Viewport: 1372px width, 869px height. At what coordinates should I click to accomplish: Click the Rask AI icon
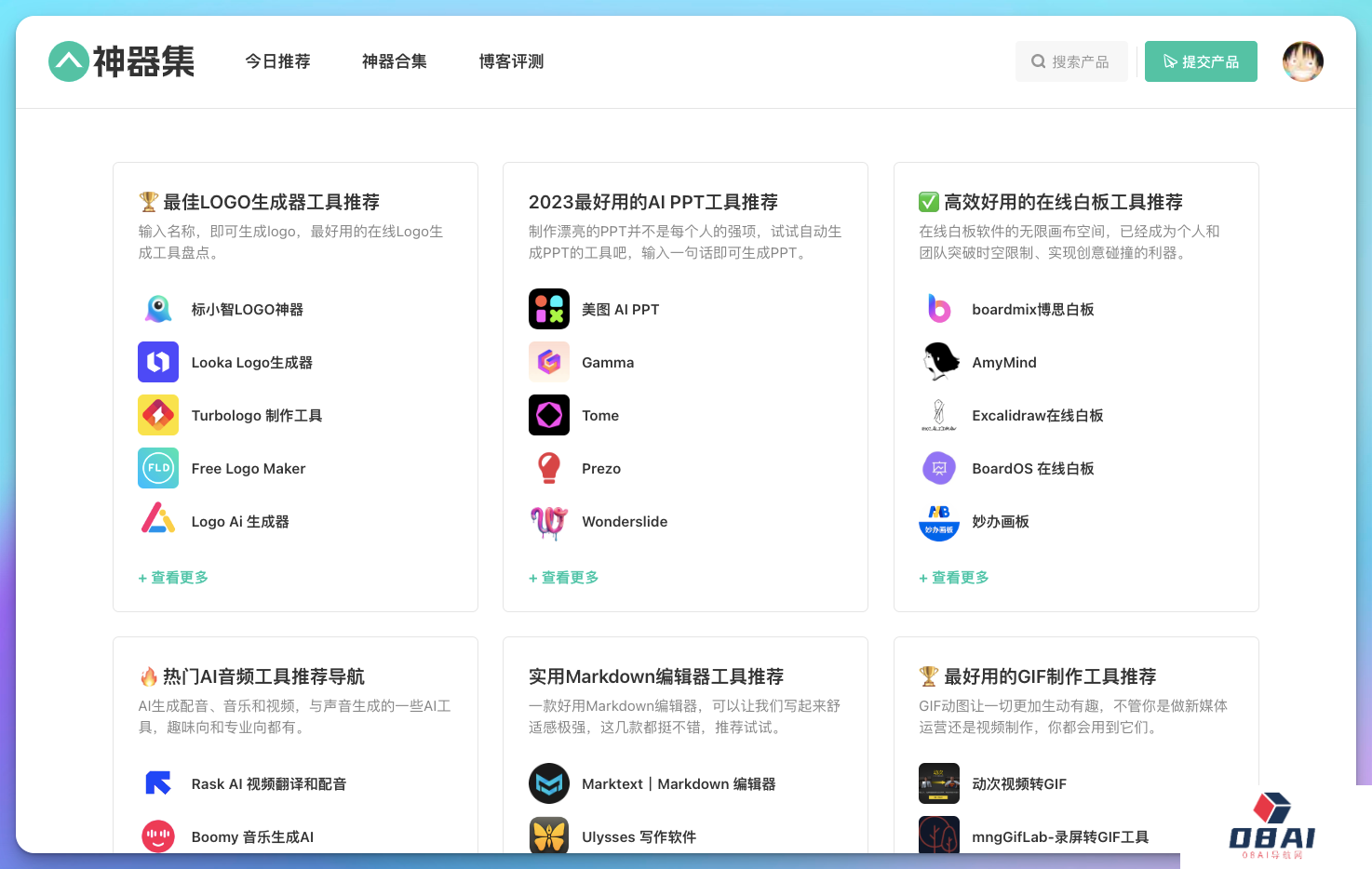[x=158, y=783]
